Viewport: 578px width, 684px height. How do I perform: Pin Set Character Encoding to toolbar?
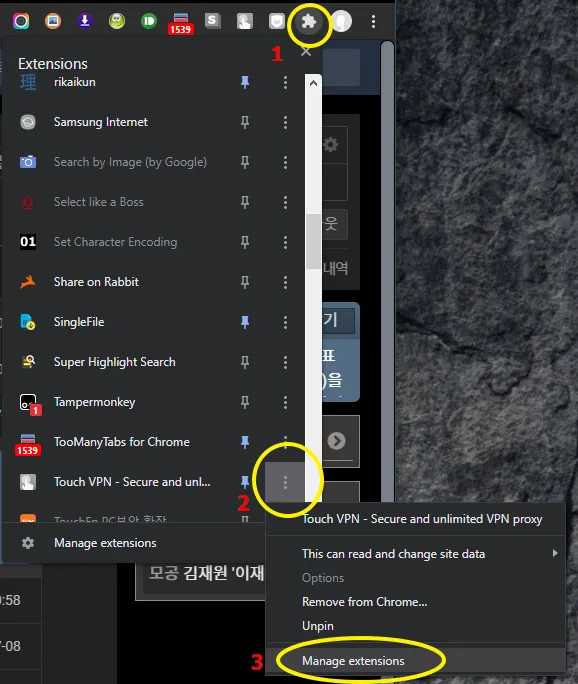point(245,242)
